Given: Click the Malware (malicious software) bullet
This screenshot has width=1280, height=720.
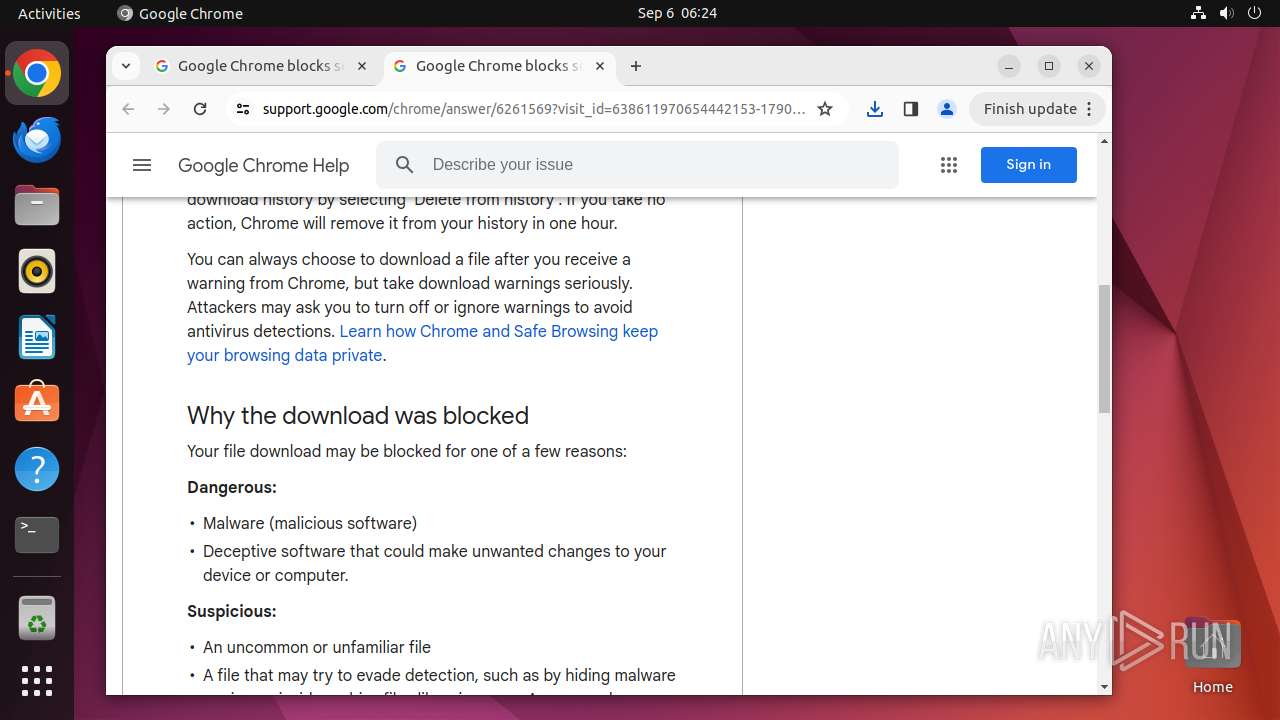Looking at the screenshot, I should tap(310, 523).
